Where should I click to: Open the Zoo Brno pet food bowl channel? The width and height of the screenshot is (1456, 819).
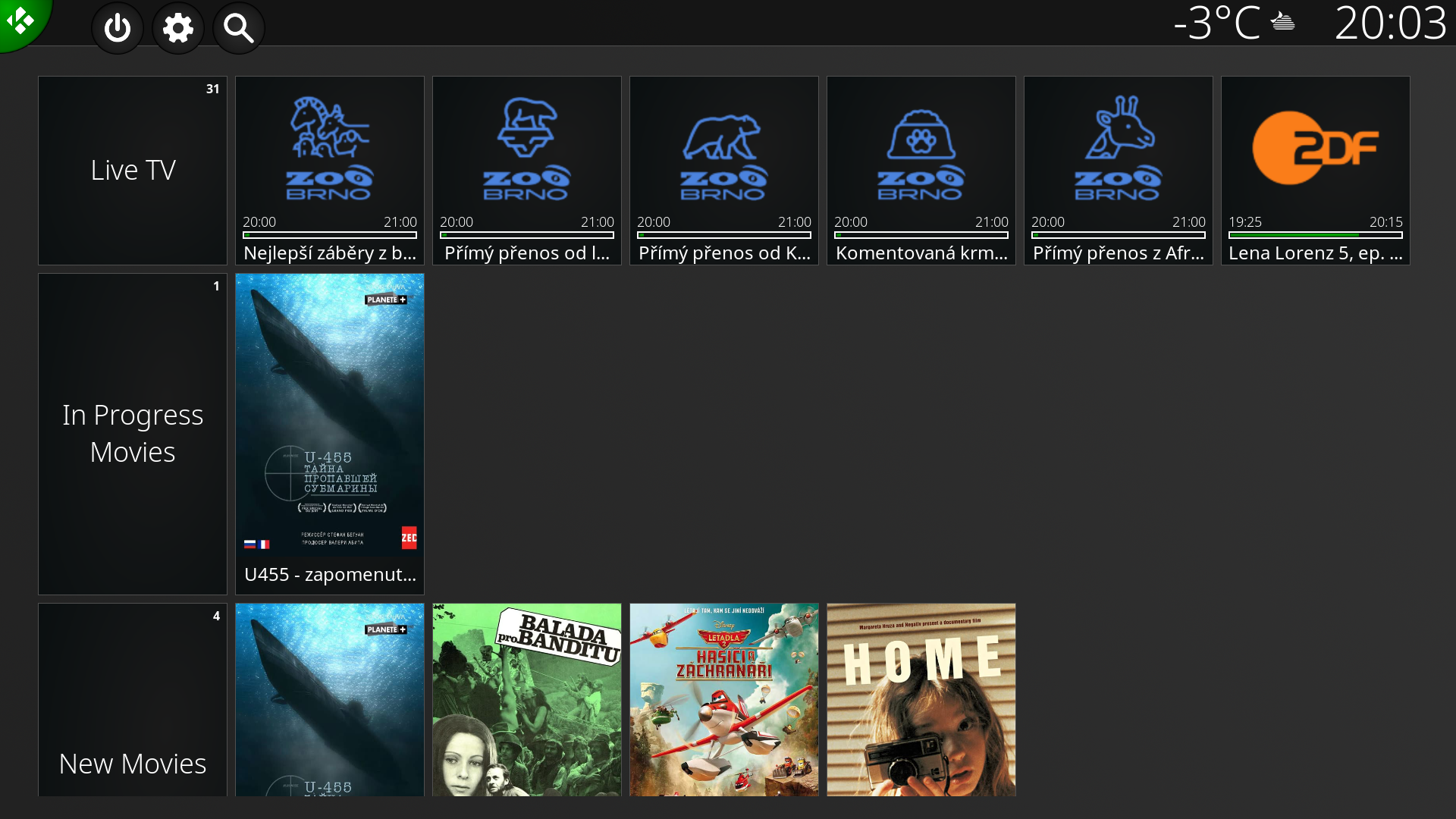click(x=921, y=148)
